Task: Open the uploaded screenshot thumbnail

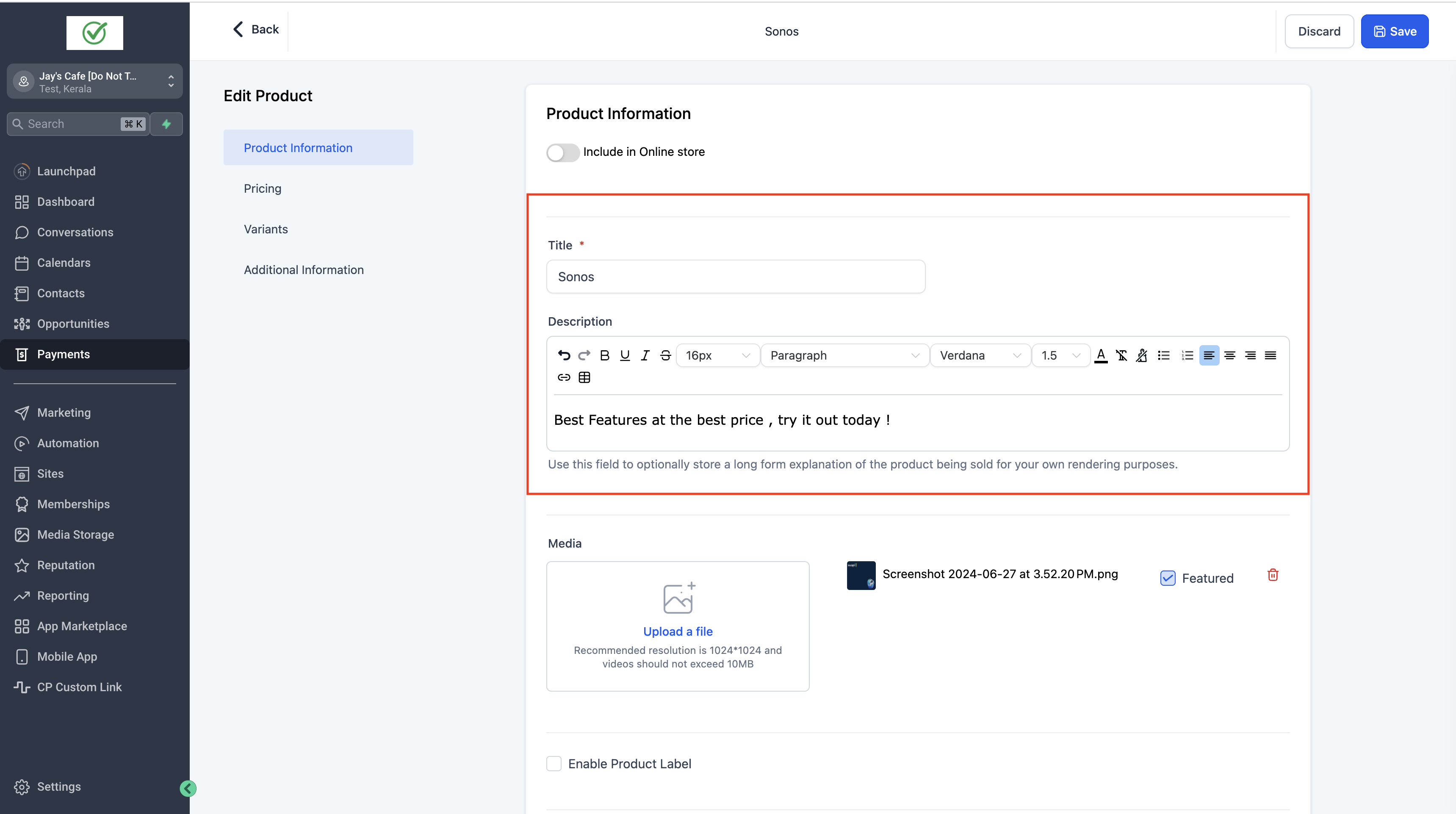Action: (861, 576)
